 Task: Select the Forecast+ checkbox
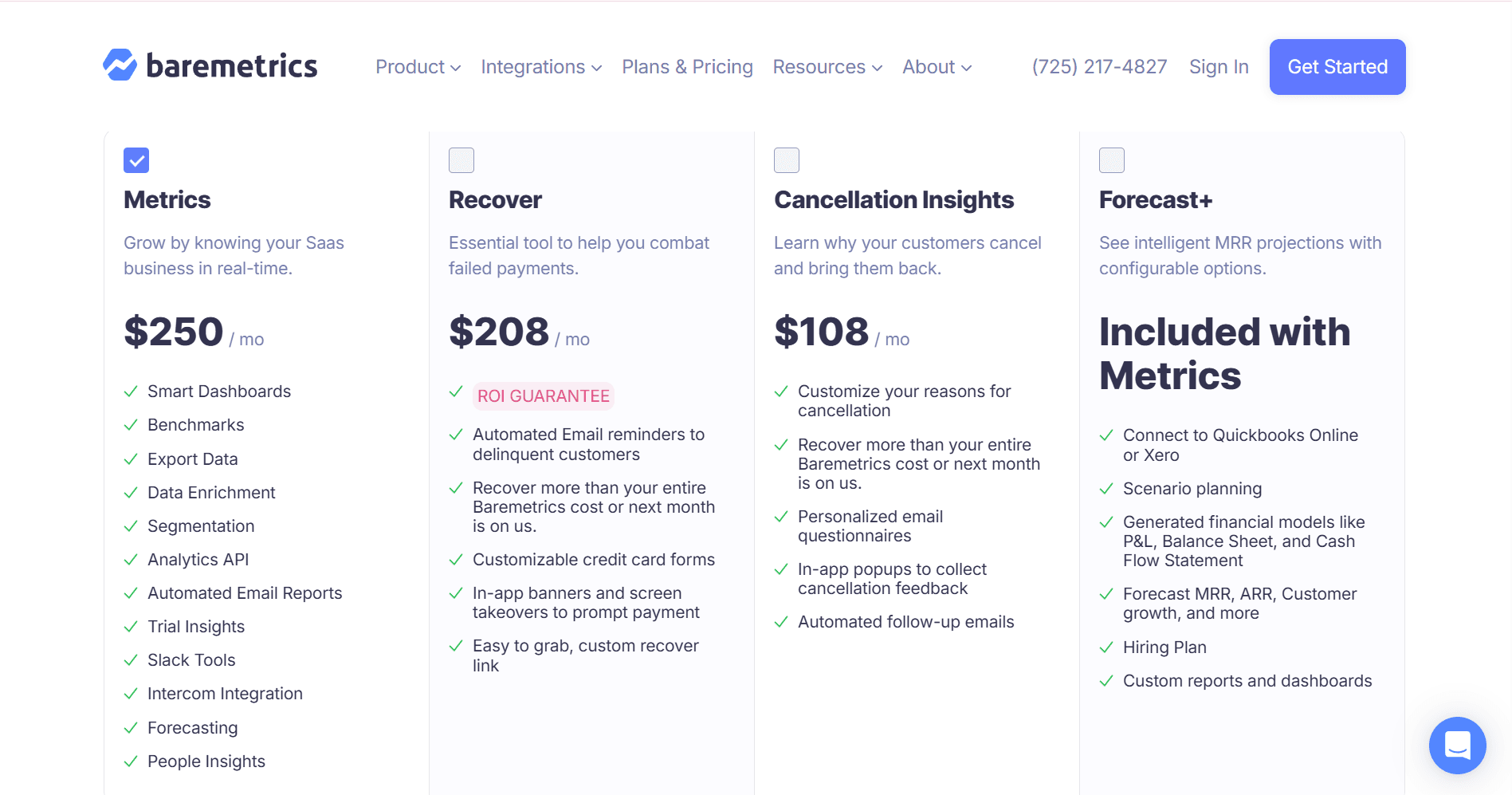(1111, 160)
